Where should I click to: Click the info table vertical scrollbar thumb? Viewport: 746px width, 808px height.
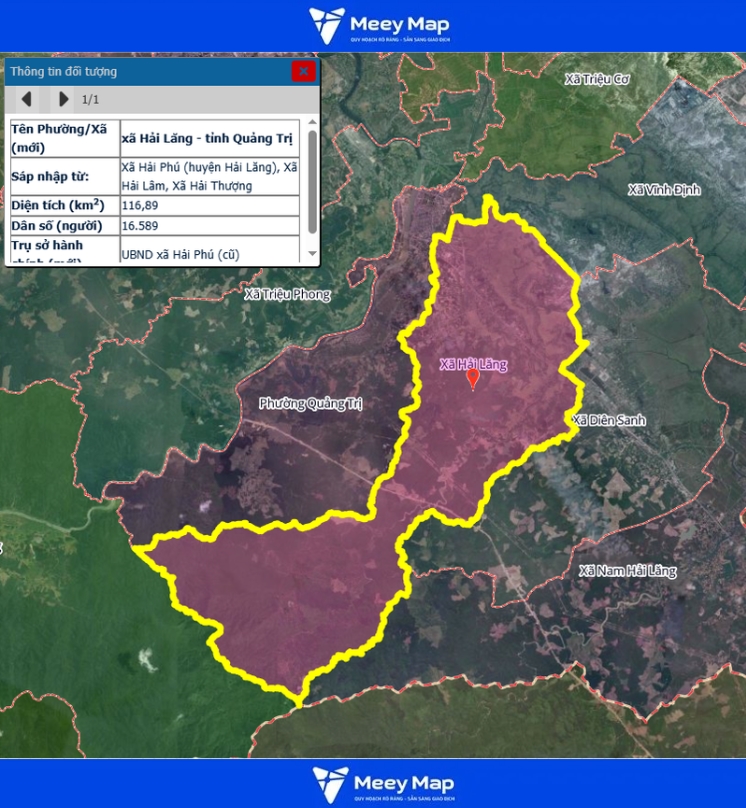click(312, 180)
